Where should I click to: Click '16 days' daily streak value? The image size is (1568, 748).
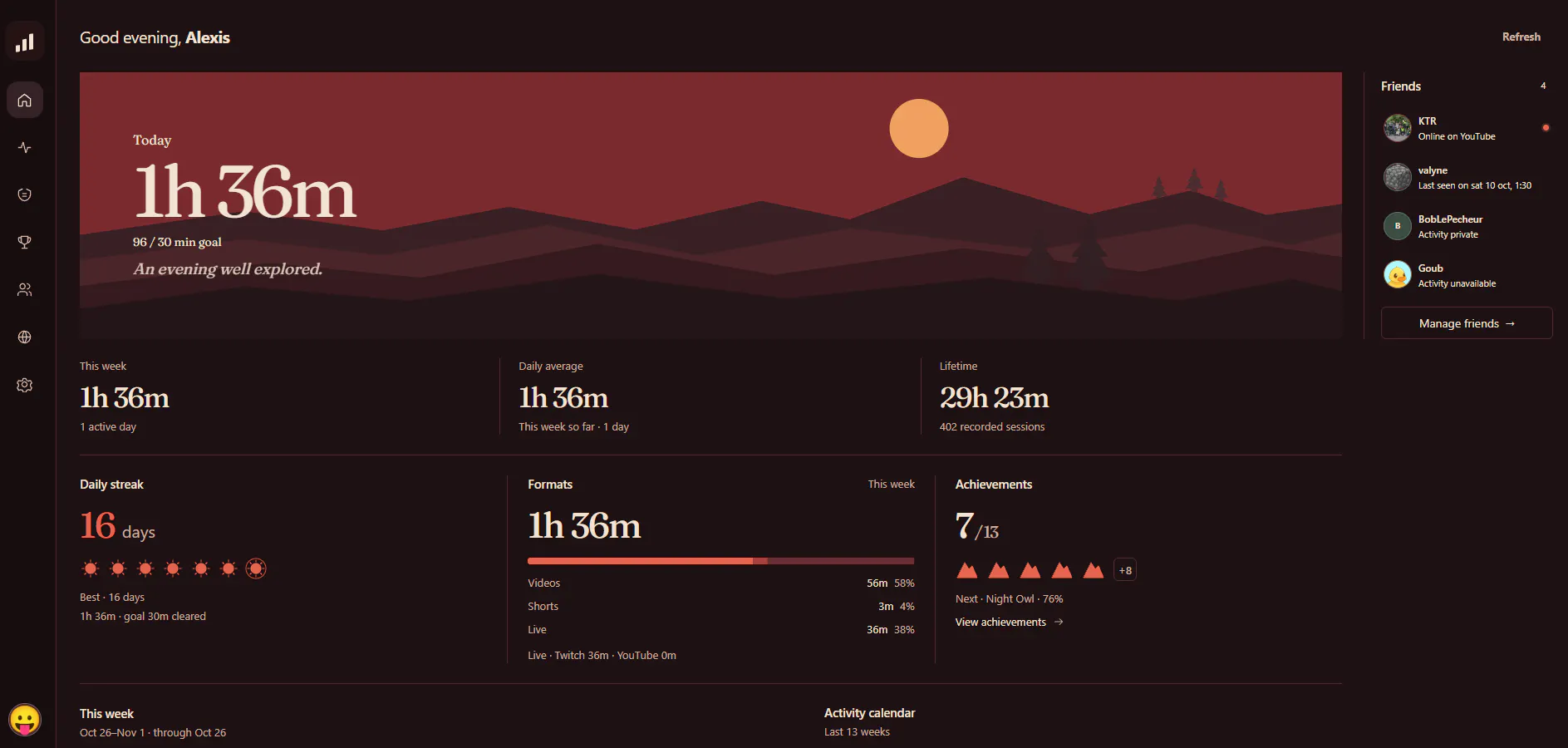117,527
